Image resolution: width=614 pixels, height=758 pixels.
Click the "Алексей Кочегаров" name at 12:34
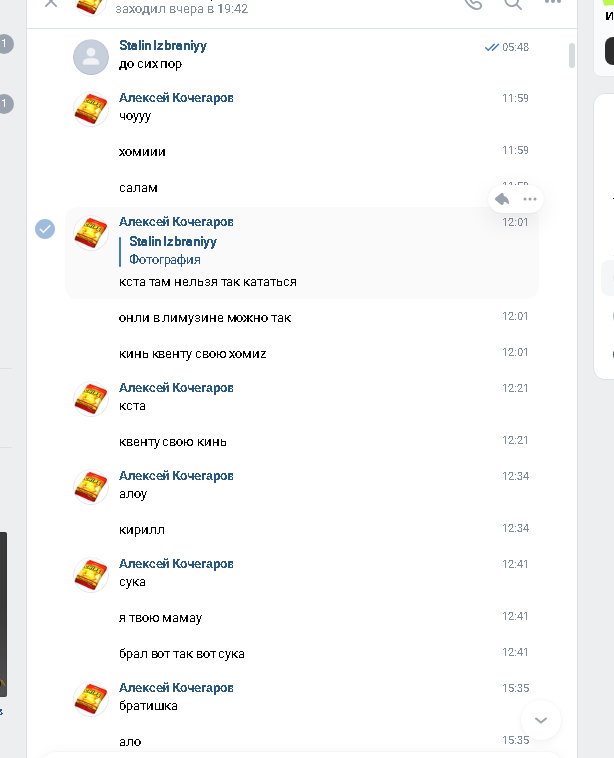click(x=176, y=475)
